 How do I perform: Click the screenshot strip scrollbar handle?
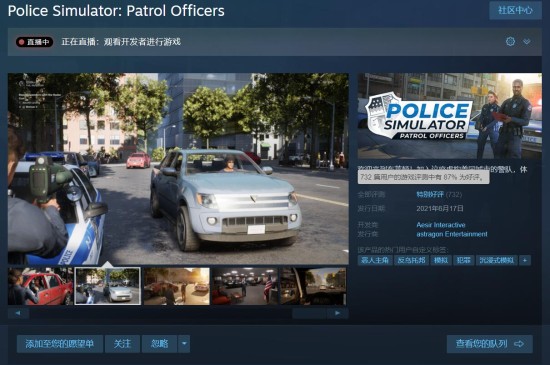(x=309, y=313)
